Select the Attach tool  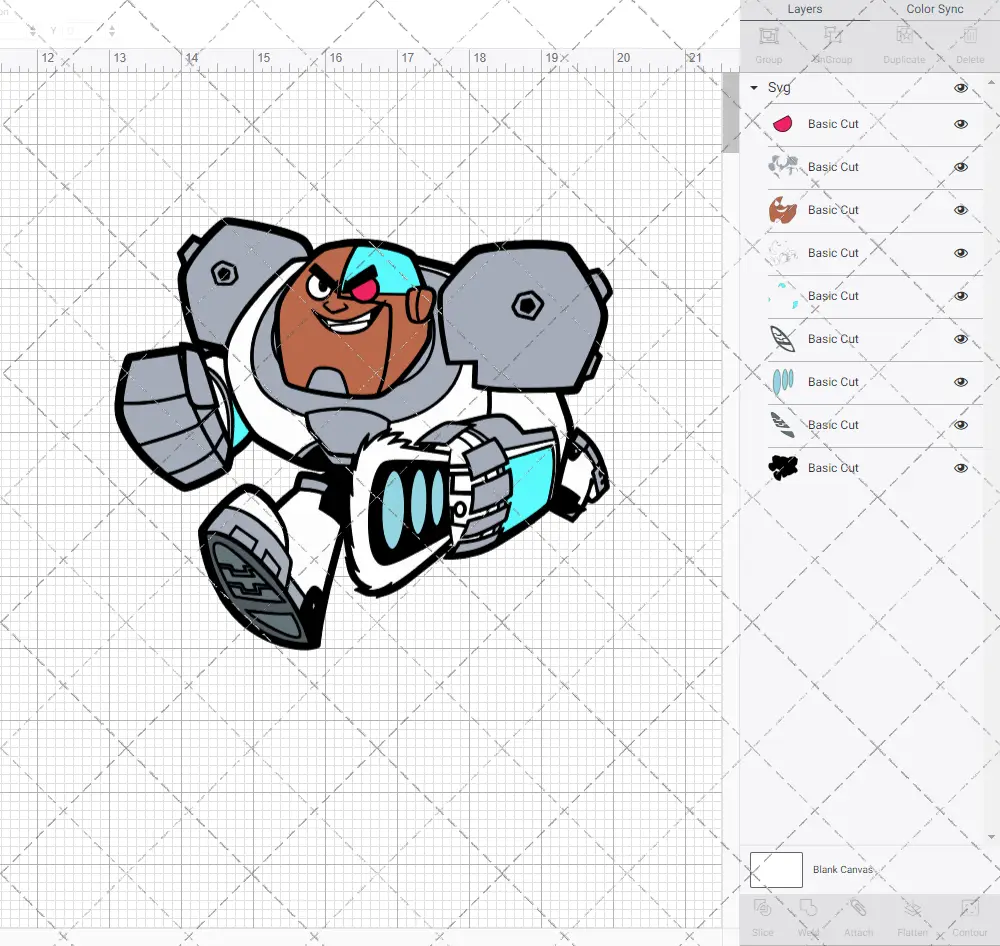(x=858, y=908)
